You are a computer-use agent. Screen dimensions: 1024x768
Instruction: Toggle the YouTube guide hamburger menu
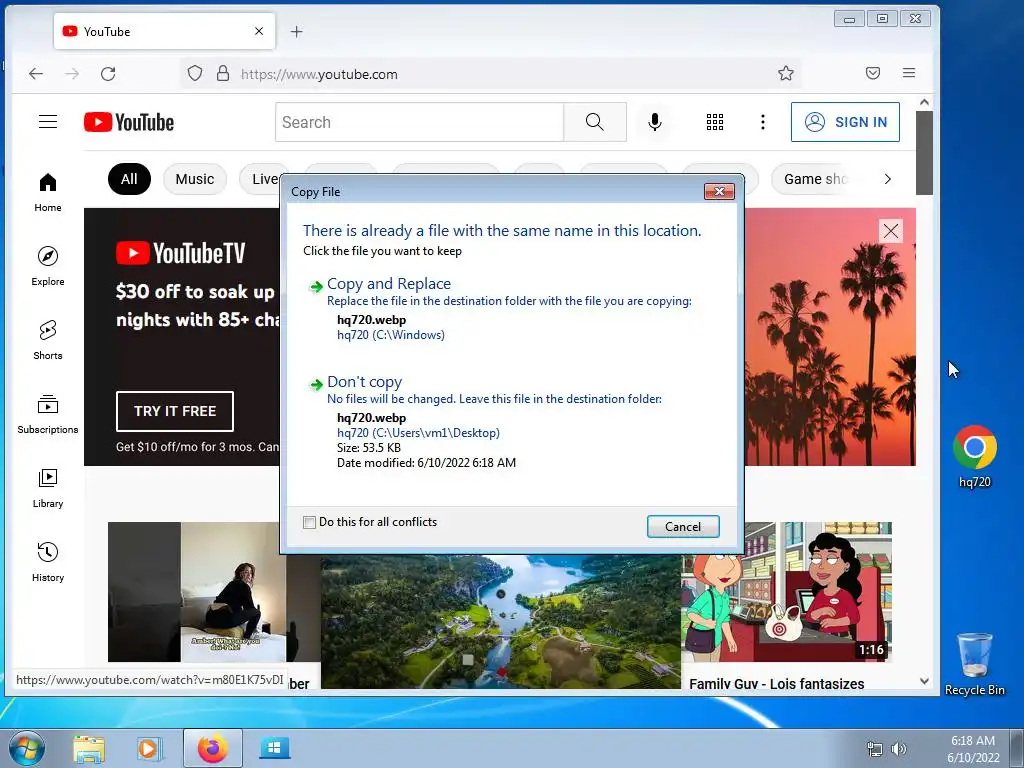48,121
